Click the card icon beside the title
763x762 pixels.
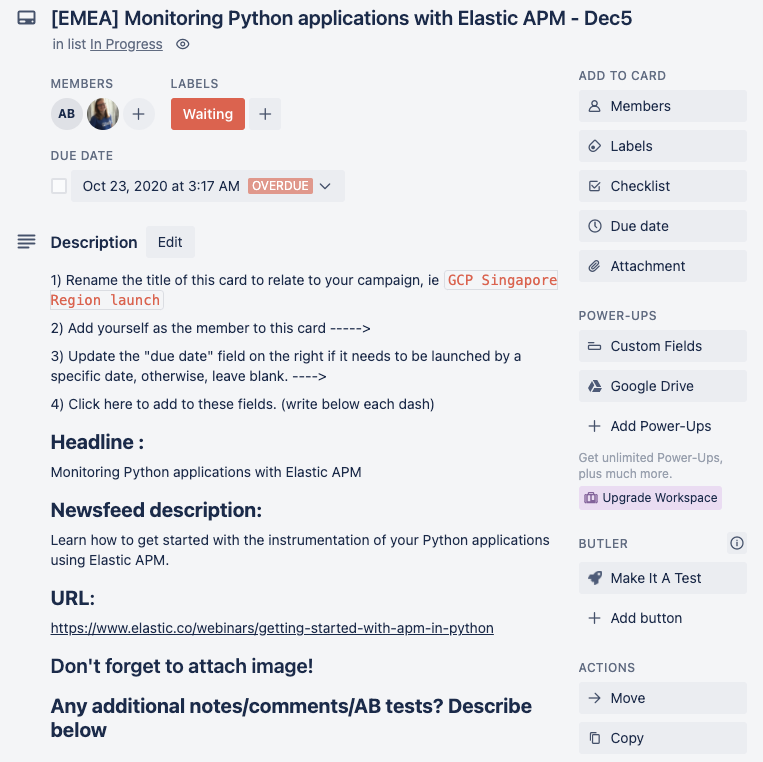click(26, 18)
